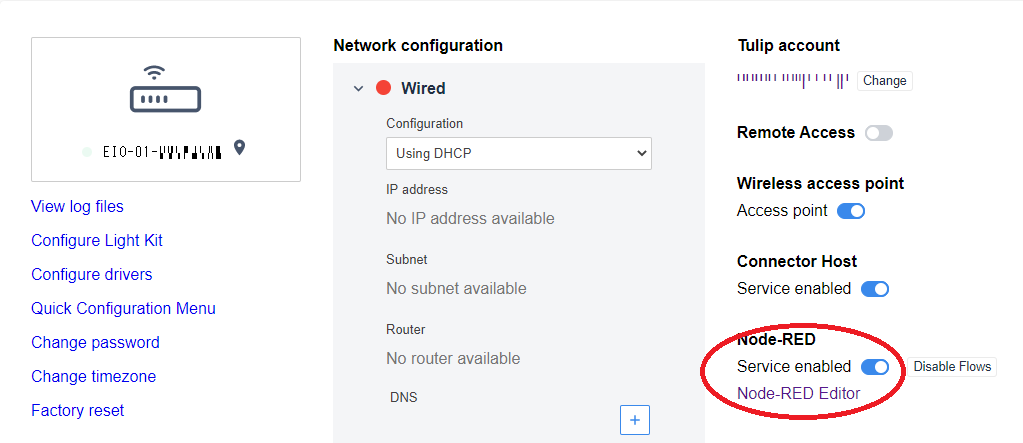Go to Configure drivers
1023x443 pixels.
pos(91,274)
